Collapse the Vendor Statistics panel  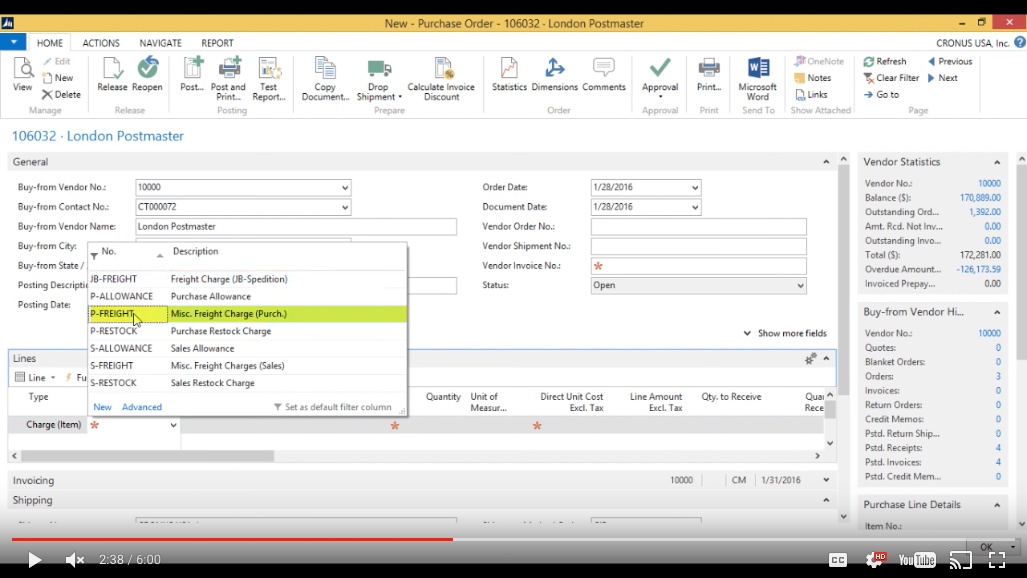click(997, 162)
